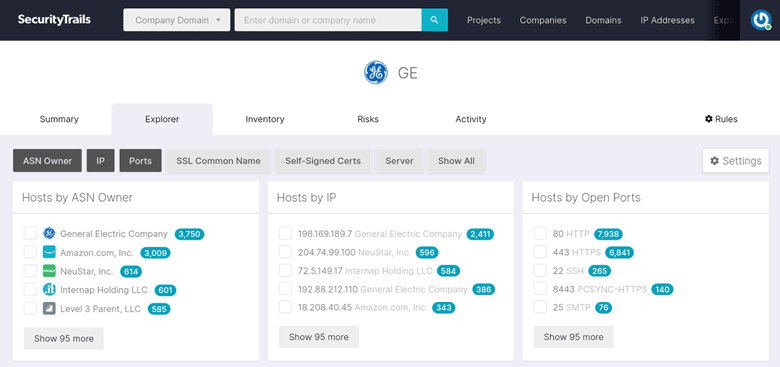Select the Explorer tab
Viewport: 780px width, 367px height.
coord(162,119)
